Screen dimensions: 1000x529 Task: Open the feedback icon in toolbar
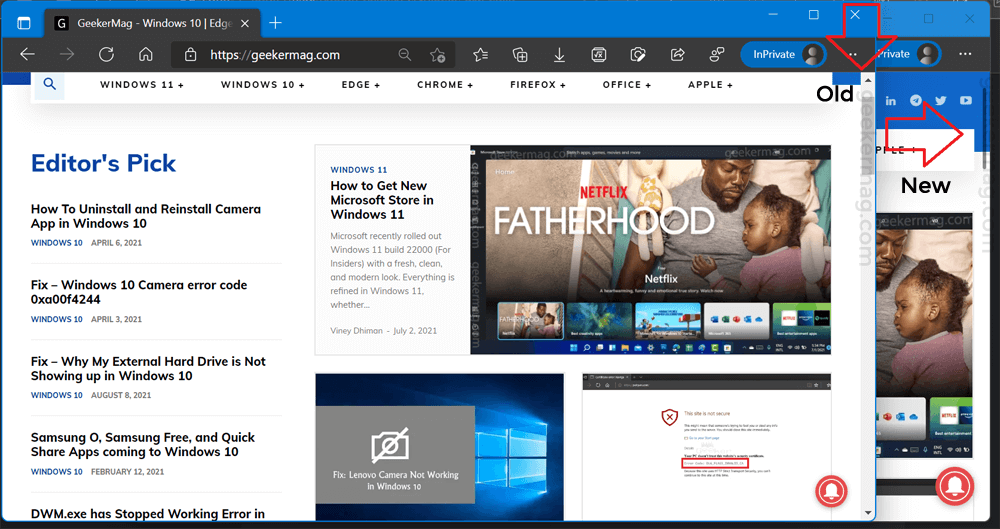point(717,55)
